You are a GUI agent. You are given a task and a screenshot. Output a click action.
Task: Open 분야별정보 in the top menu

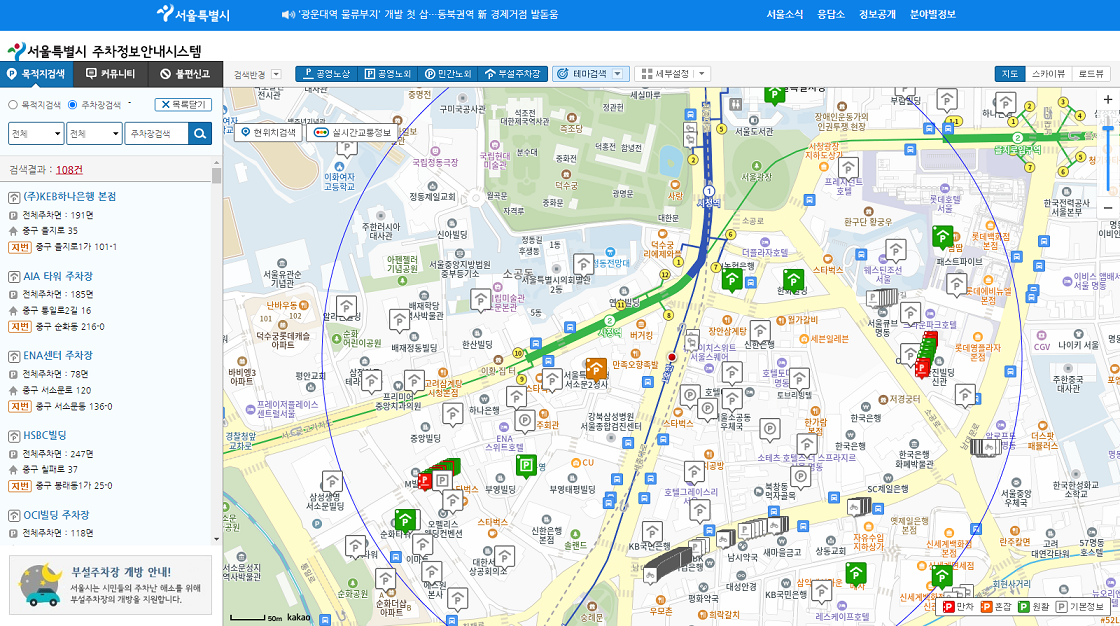932,14
